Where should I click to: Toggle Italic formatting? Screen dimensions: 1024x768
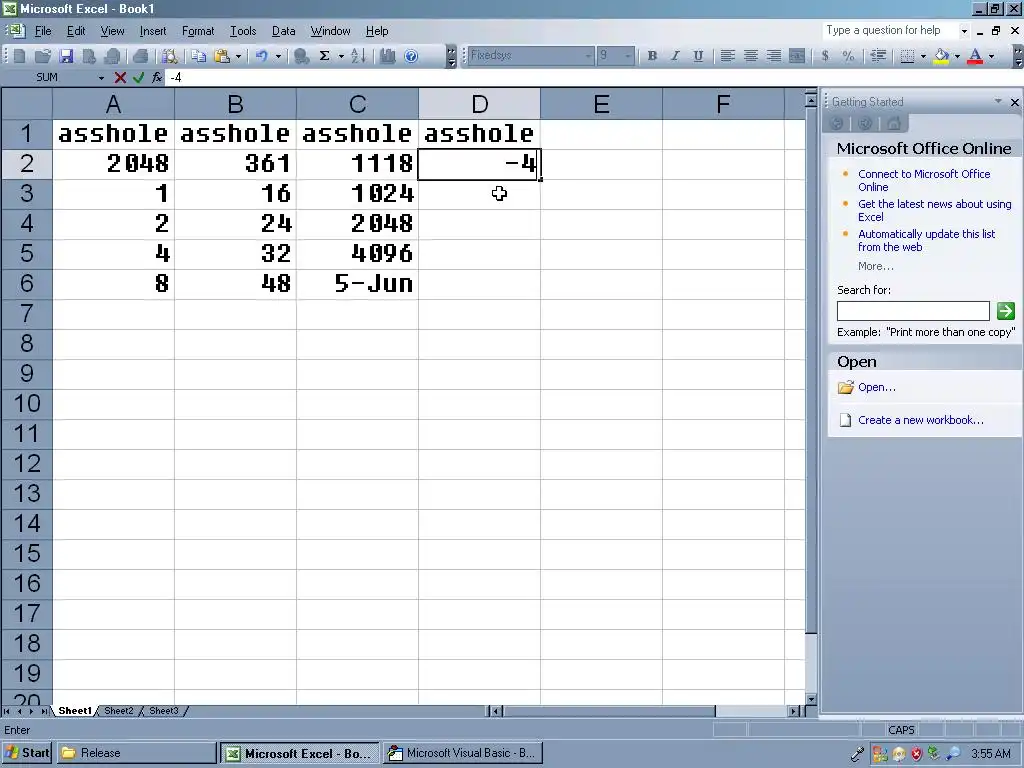(675, 56)
